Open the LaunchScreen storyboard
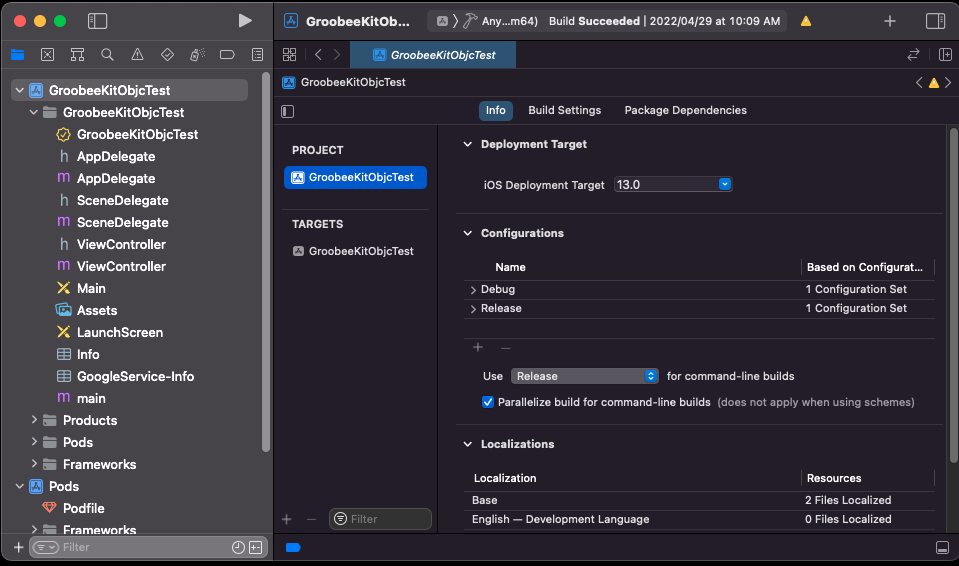The image size is (959, 566). coord(120,333)
